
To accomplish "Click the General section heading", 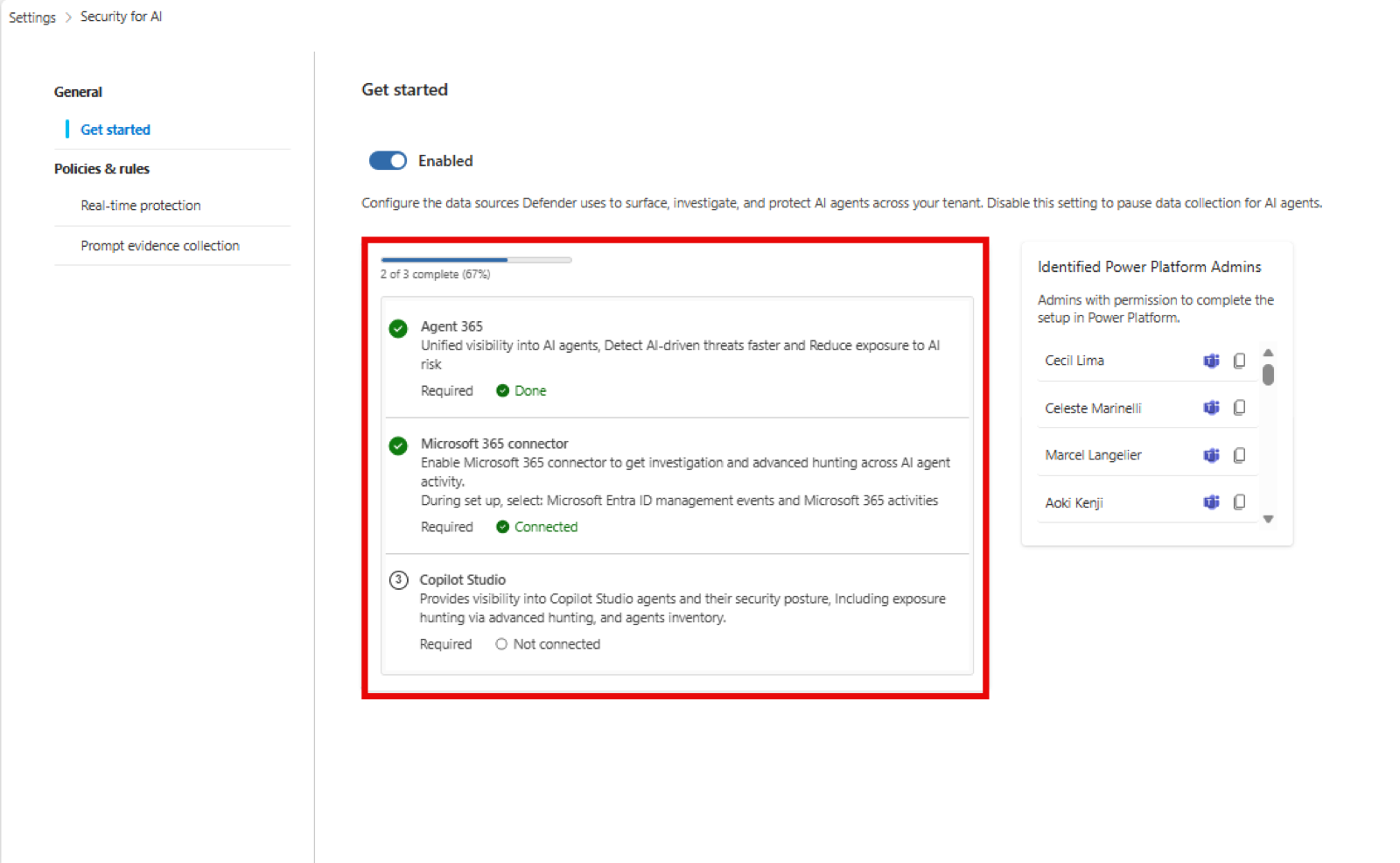I will (x=78, y=92).
